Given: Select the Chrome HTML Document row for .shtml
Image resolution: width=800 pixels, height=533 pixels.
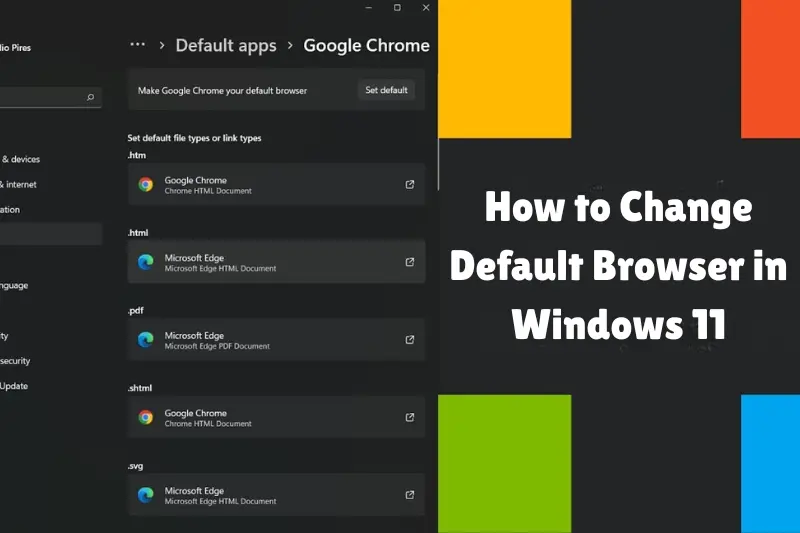Looking at the screenshot, I should click(276, 417).
